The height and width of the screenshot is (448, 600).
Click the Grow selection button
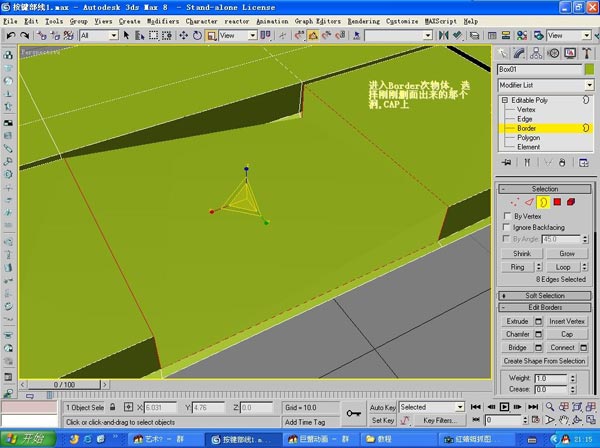(567, 253)
